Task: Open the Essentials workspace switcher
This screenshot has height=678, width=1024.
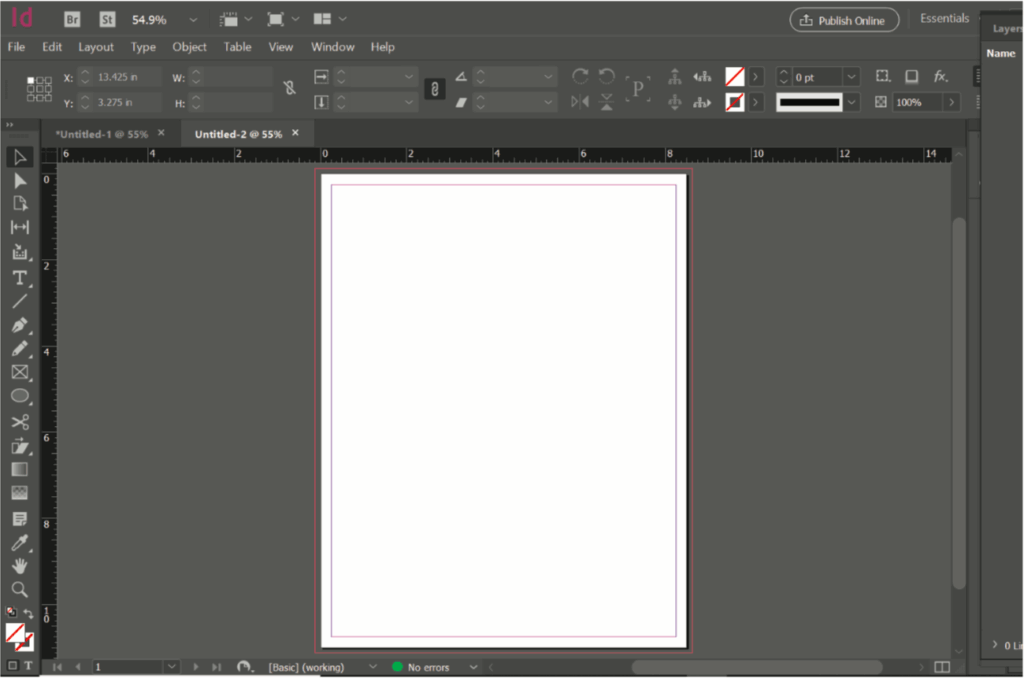Action: (x=944, y=17)
